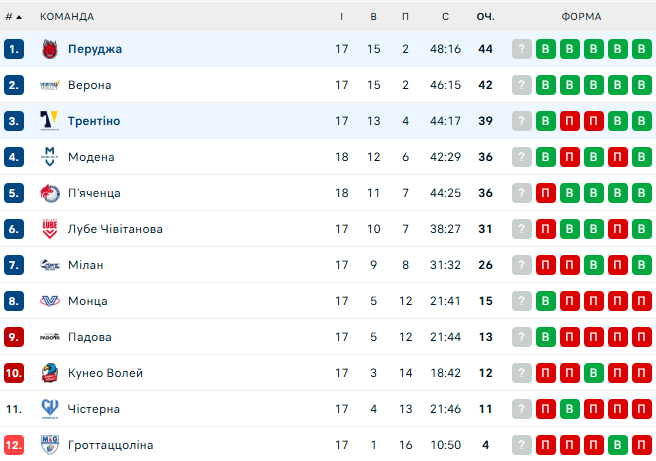Click the Верона team logo
656x461 pixels.
[50, 85]
